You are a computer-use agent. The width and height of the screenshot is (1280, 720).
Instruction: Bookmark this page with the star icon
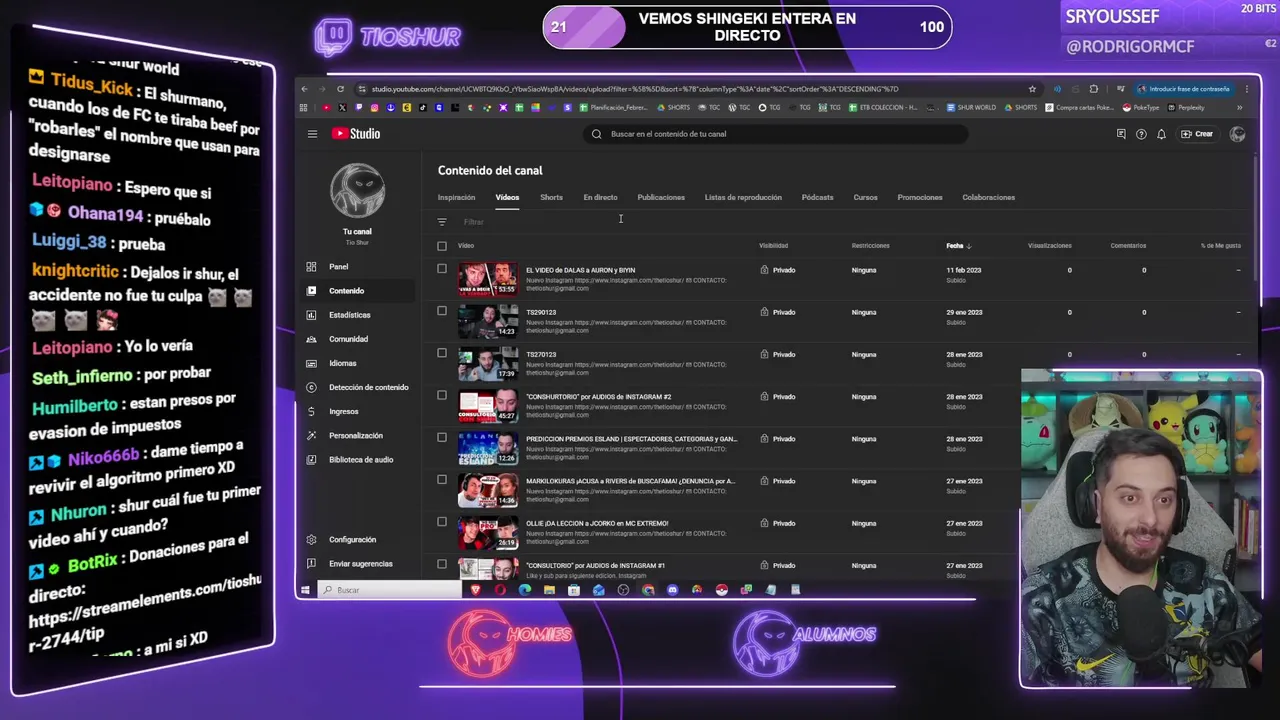point(1032,89)
